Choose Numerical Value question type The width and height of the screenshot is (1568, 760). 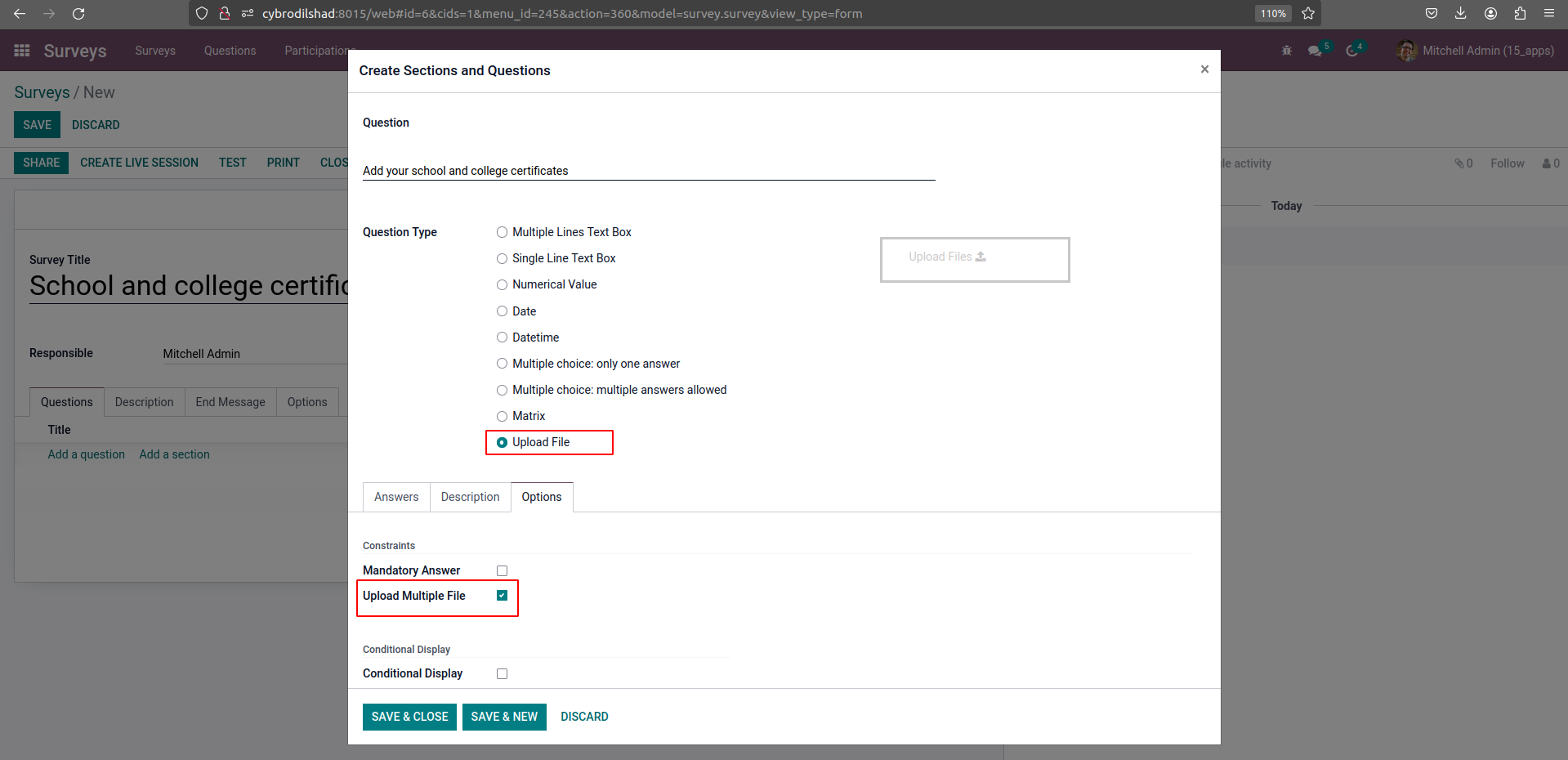point(502,284)
